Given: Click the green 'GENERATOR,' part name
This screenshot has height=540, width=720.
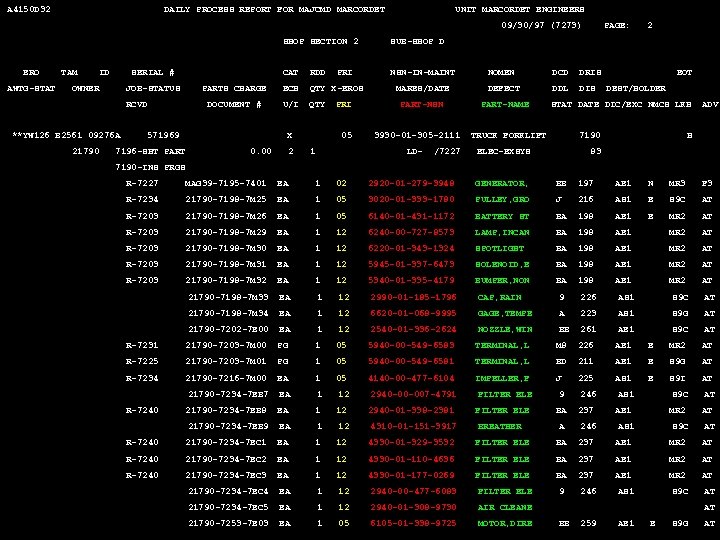Looking at the screenshot, I should click(x=501, y=184).
